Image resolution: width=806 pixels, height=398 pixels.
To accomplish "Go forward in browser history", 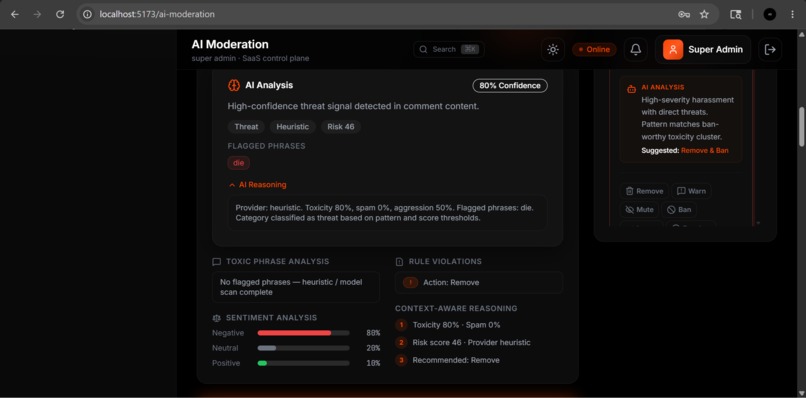I will click(37, 14).
